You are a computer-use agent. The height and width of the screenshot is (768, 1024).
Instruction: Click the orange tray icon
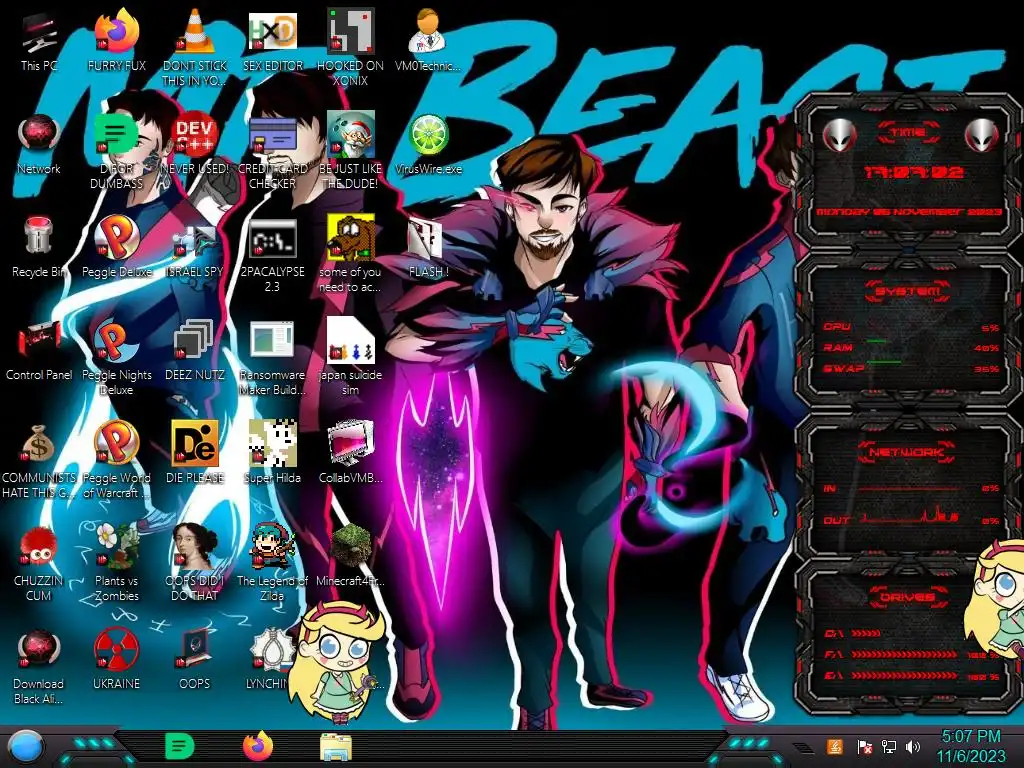click(x=835, y=747)
